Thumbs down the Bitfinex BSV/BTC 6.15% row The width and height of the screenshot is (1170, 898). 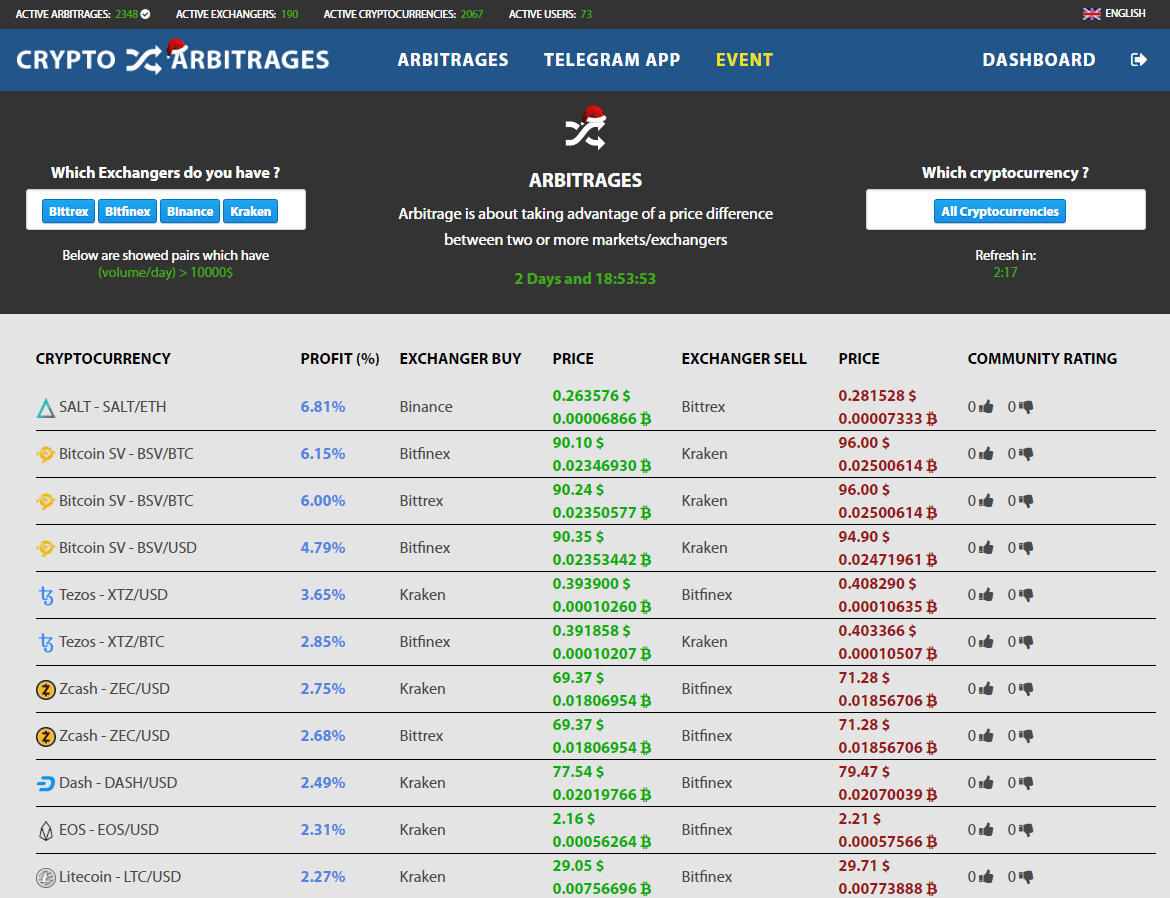pyautogui.click(x=1027, y=454)
